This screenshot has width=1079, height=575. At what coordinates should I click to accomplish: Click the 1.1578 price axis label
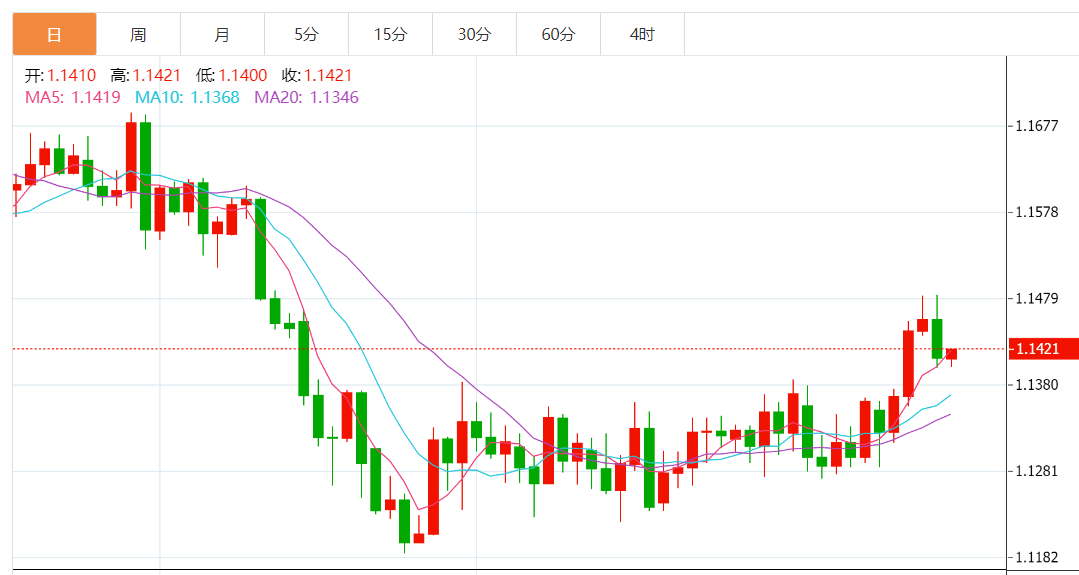(1037, 212)
